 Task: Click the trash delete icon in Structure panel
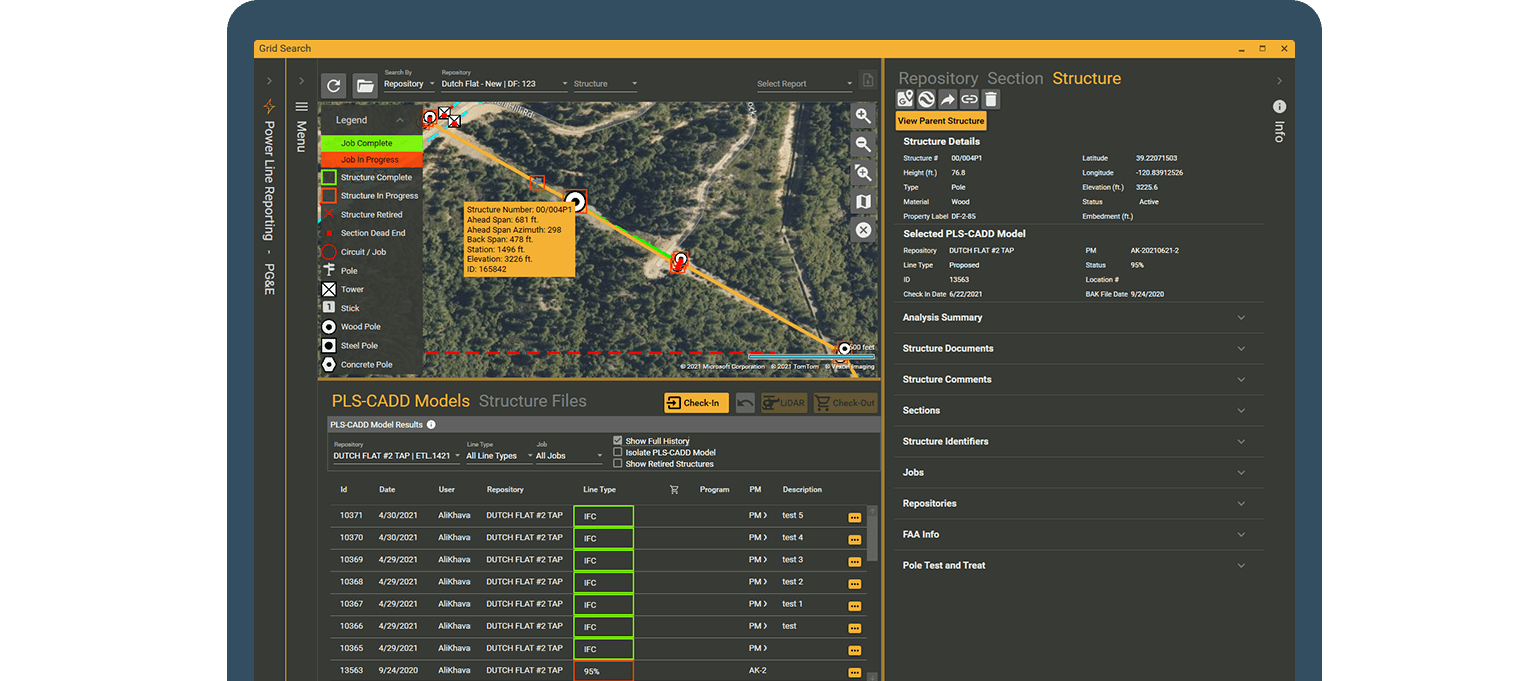(x=990, y=99)
